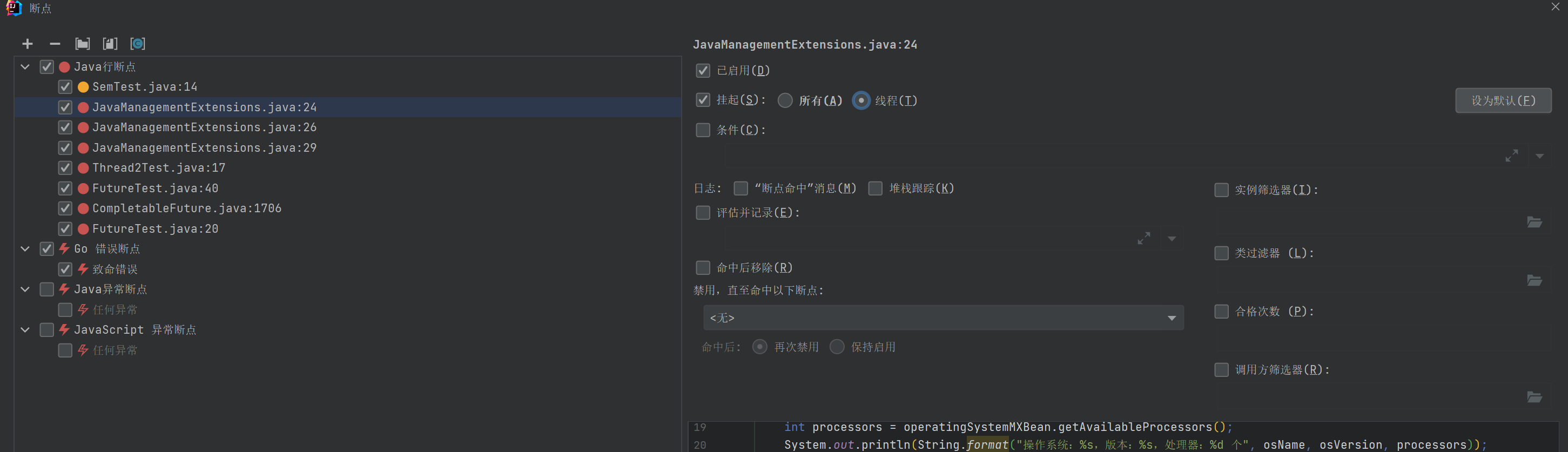Collapse the JavaScript 异常断点 tree group
Screen dimensions: 1568x452
click(x=25, y=330)
